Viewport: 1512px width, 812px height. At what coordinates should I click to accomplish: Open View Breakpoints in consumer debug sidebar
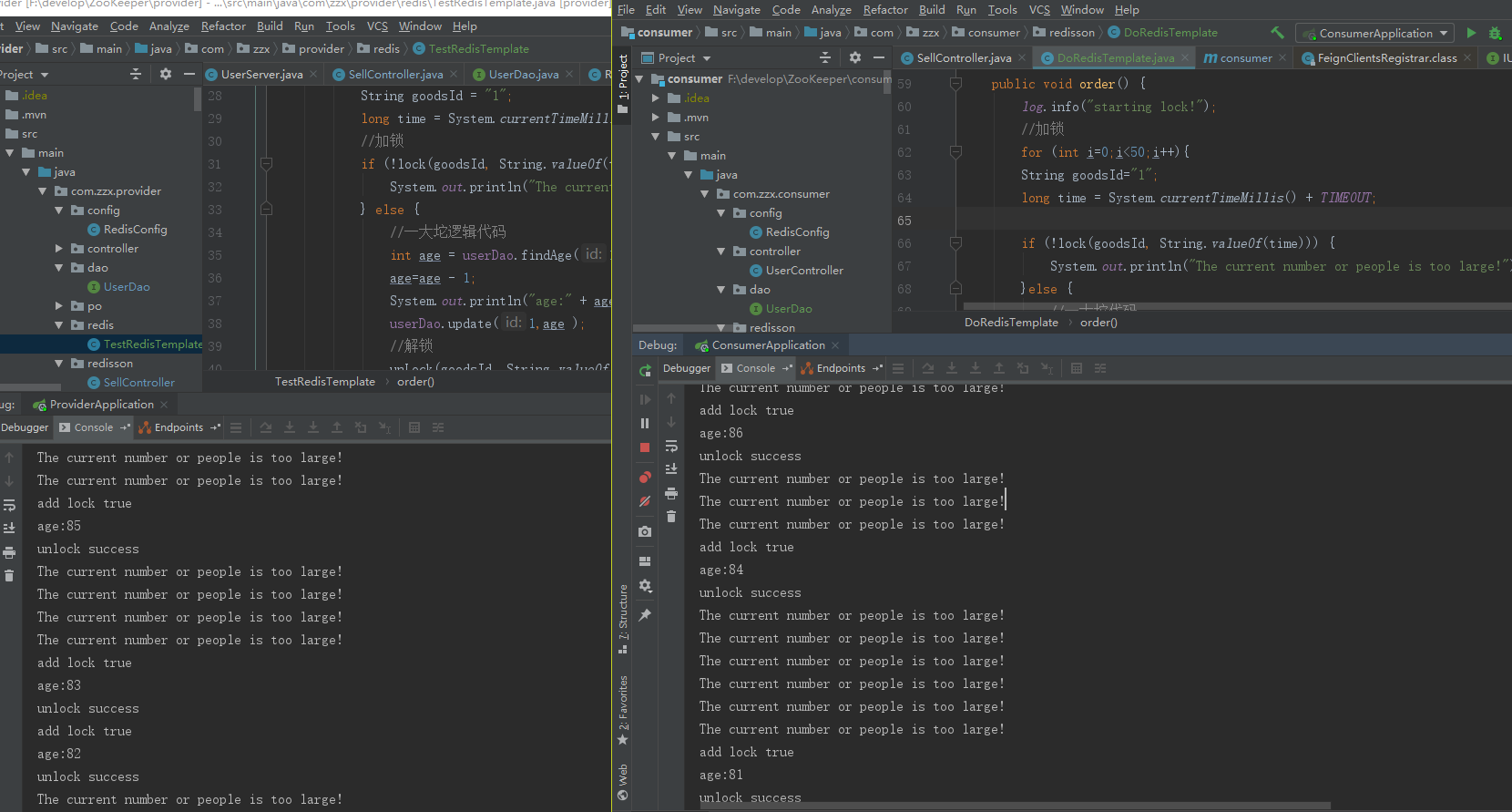(645, 477)
